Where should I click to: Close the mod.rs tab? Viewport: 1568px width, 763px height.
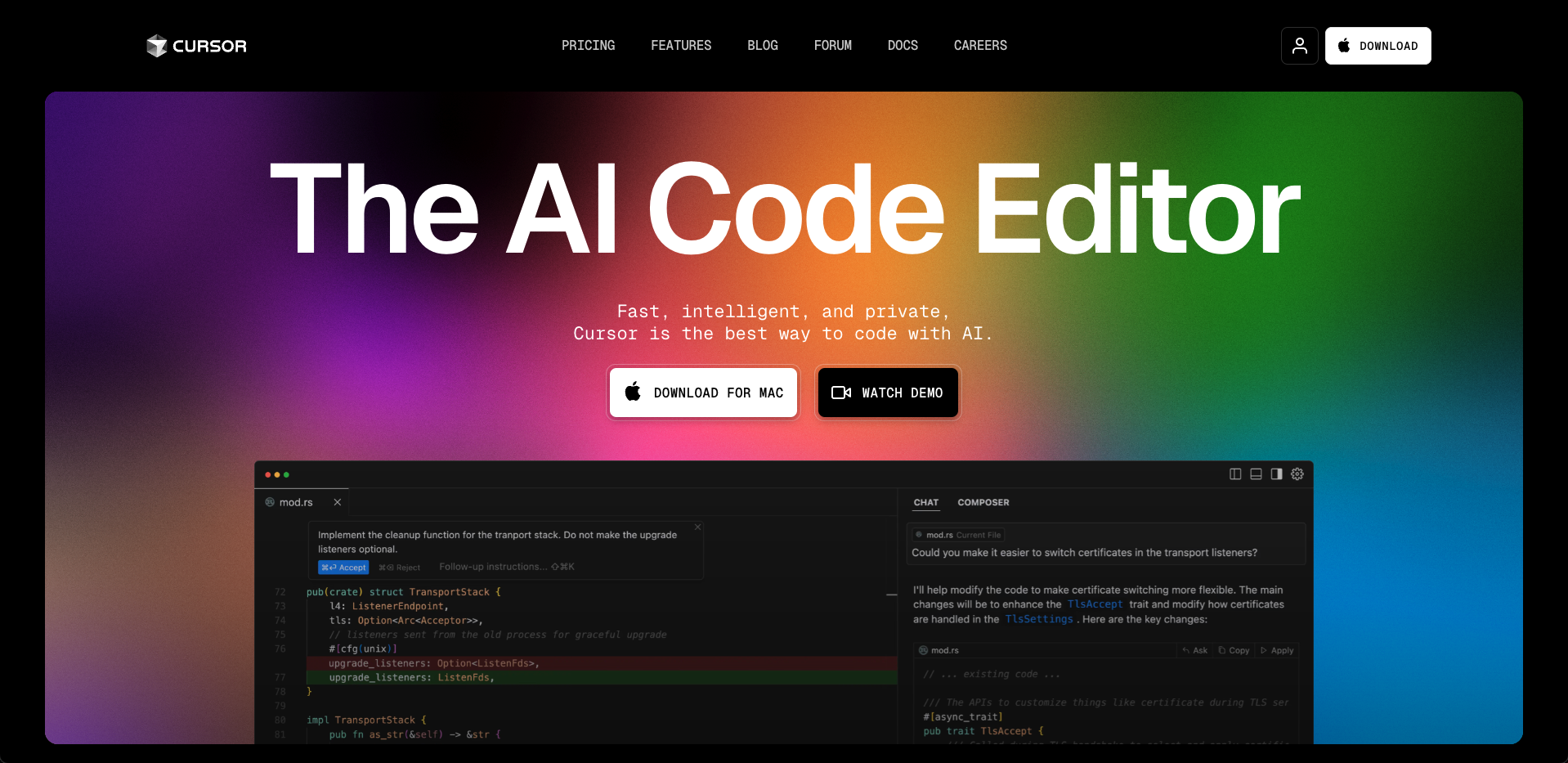point(337,502)
